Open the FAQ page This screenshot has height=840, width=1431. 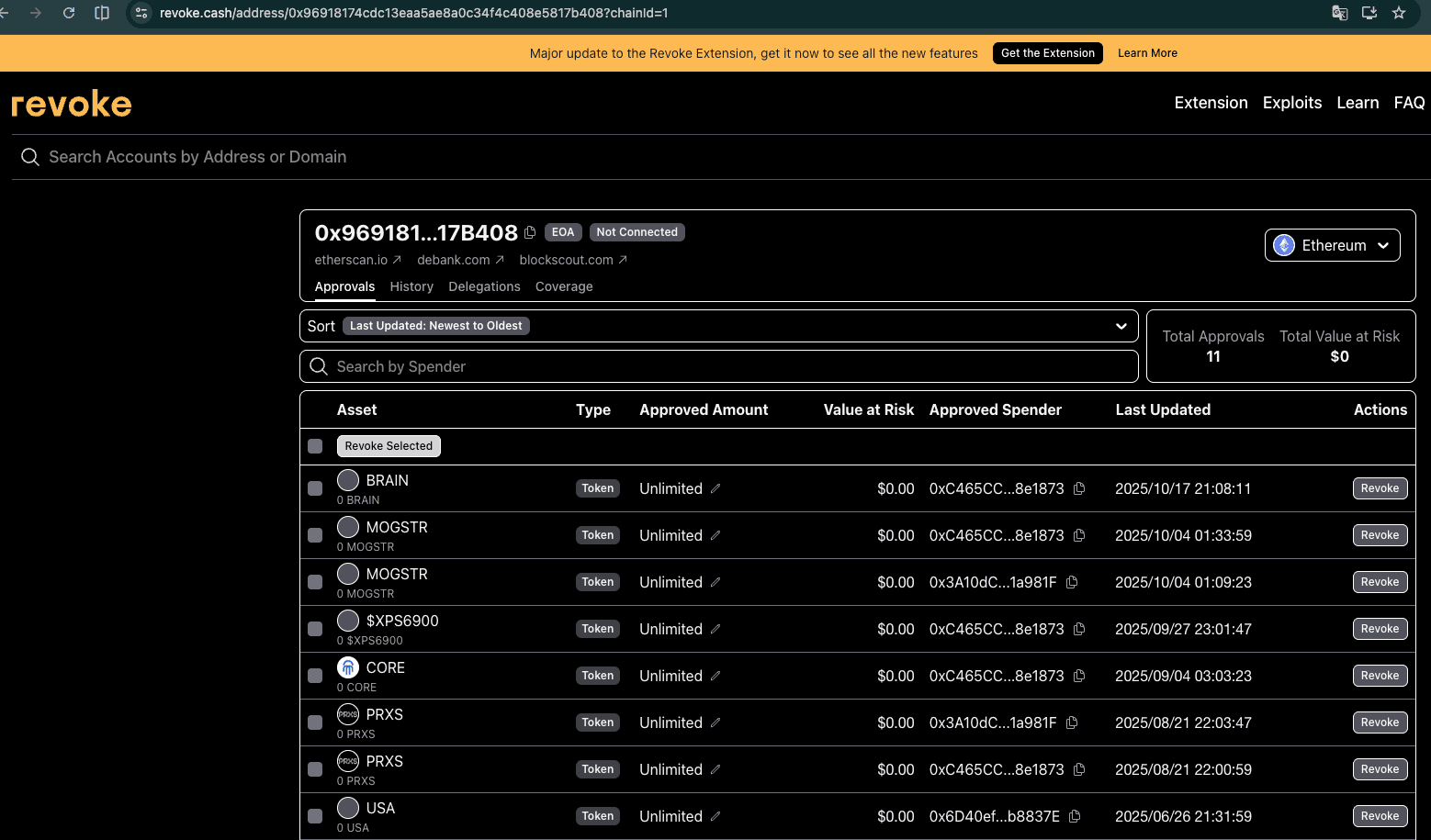1409,103
